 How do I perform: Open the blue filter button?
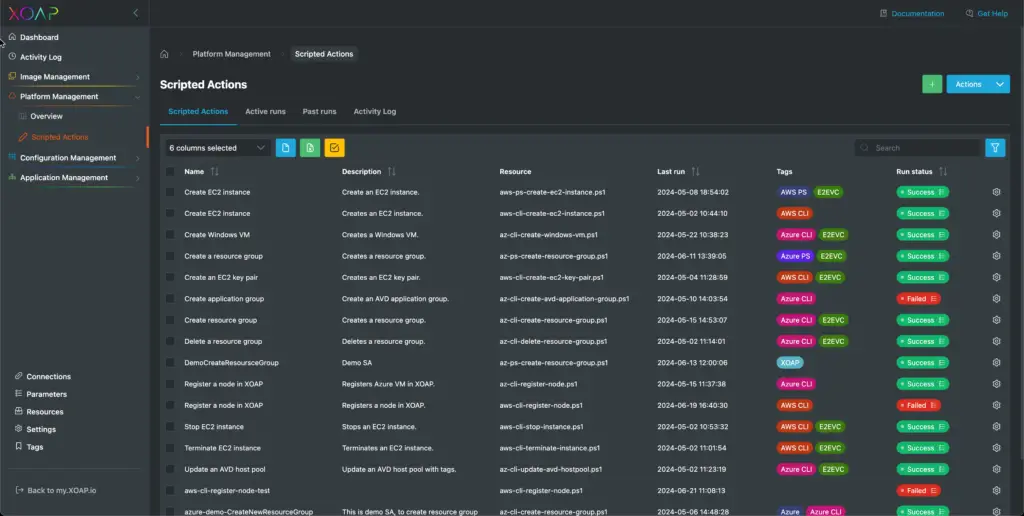(995, 148)
